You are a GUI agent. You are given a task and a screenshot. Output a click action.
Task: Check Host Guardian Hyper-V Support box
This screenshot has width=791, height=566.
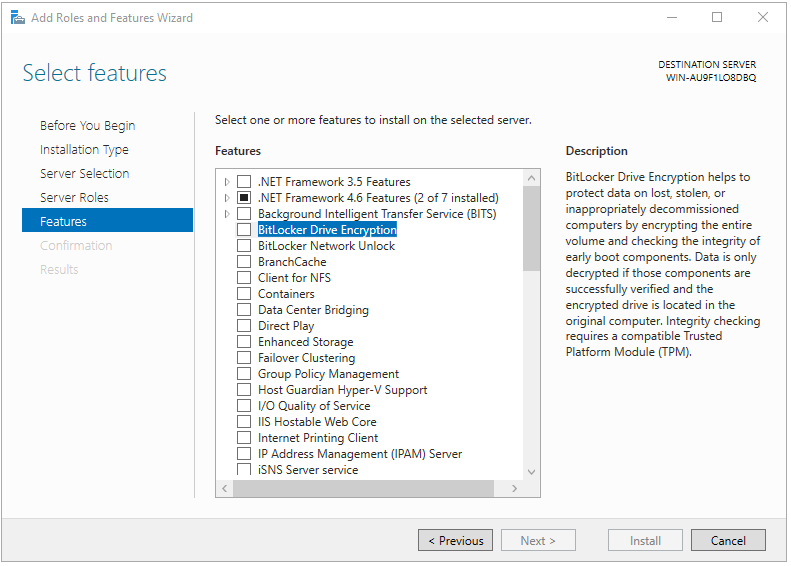click(244, 390)
